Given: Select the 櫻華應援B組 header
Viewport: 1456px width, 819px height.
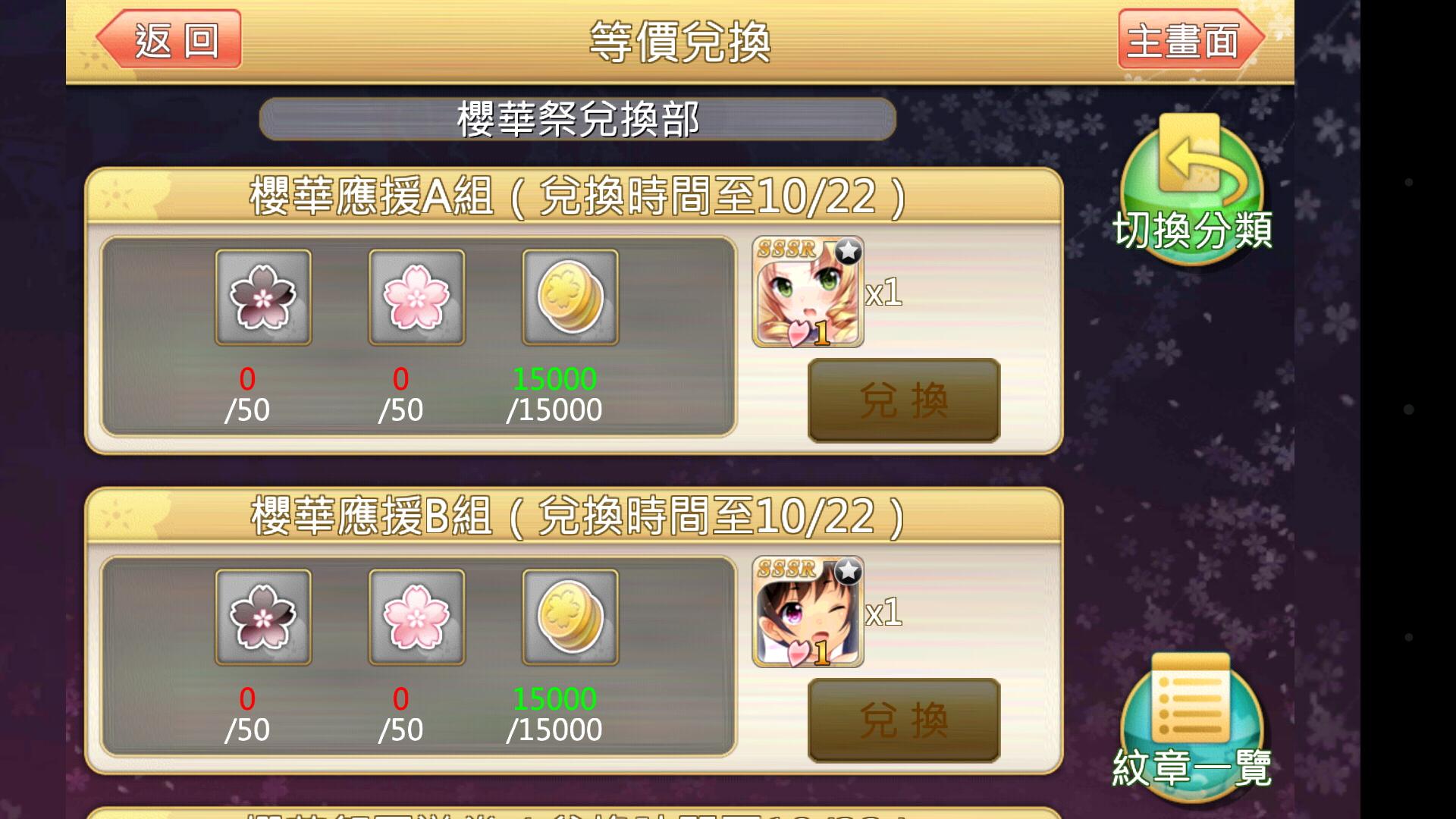Looking at the screenshot, I should [x=574, y=516].
